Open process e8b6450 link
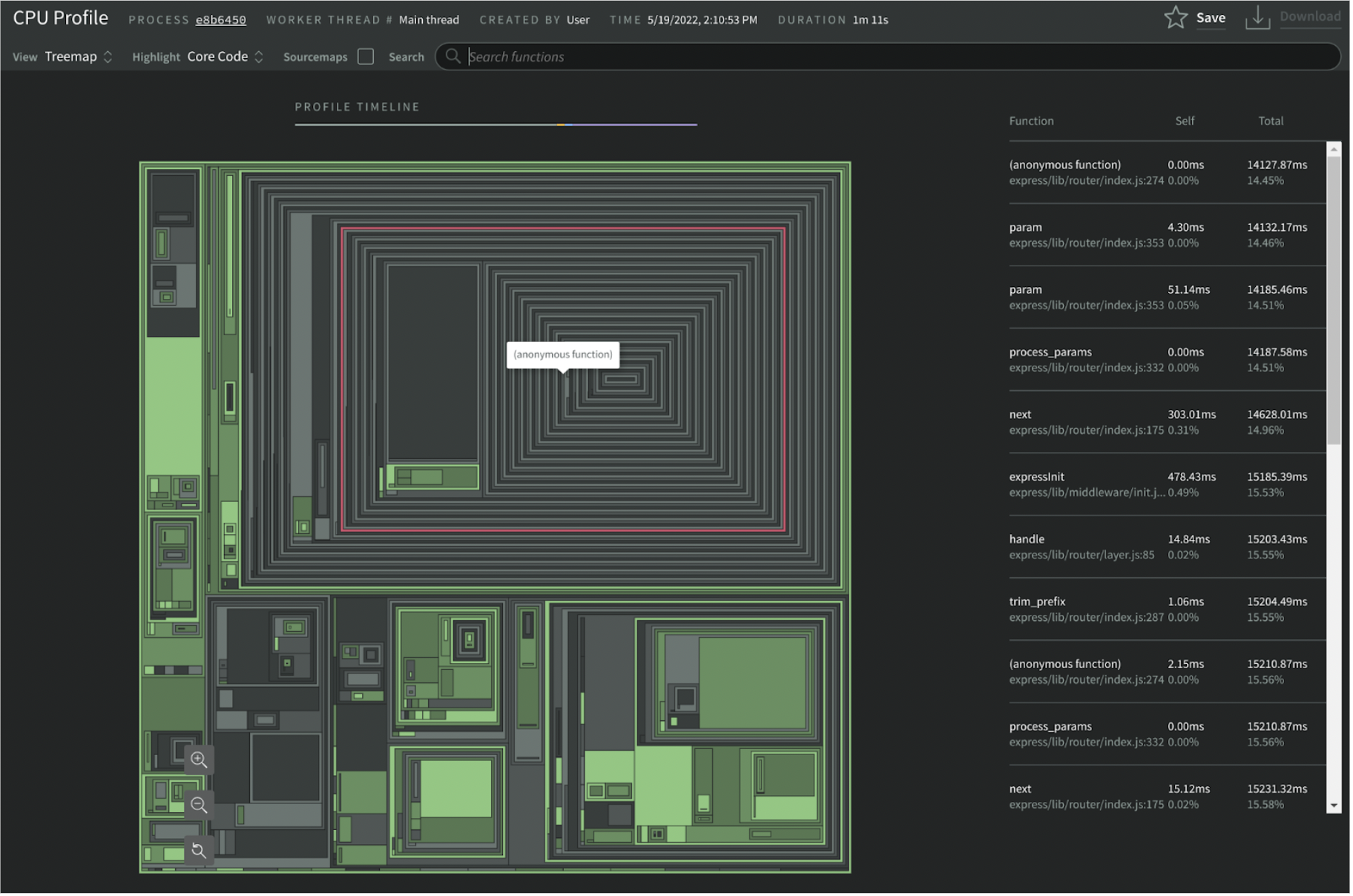This screenshot has height=896, width=1353. click(x=221, y=20)
